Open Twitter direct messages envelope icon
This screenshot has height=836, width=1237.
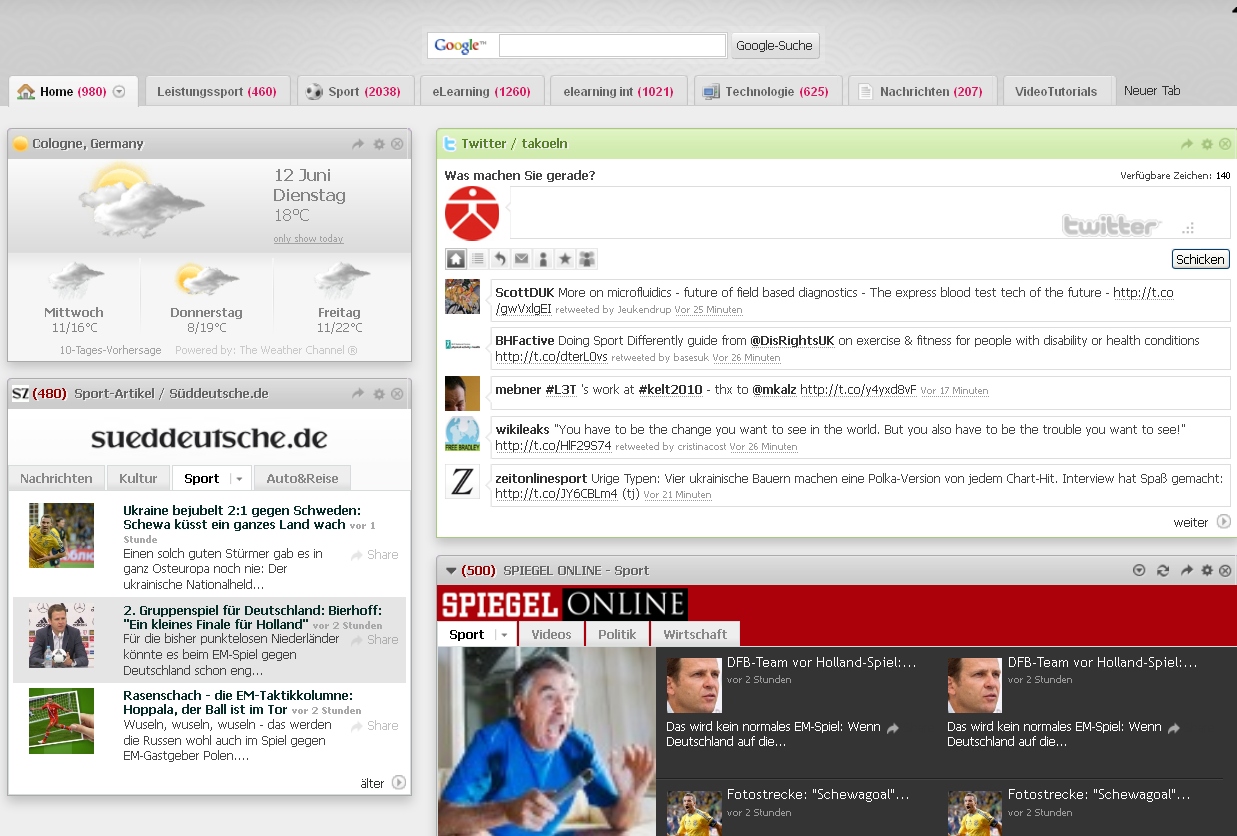(522, 259)
